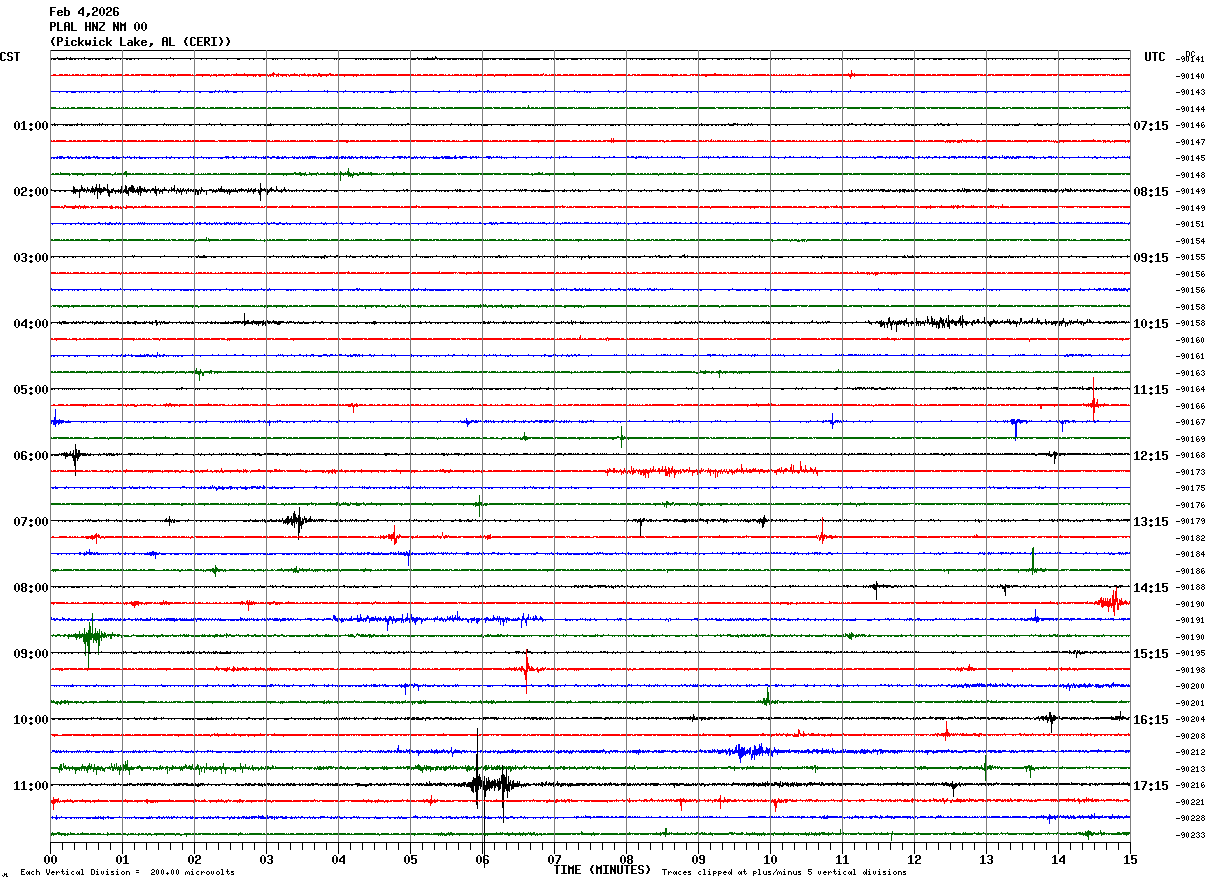Select DC offset value -90151
1210x886 pixels.
(x=1191, y=225)
